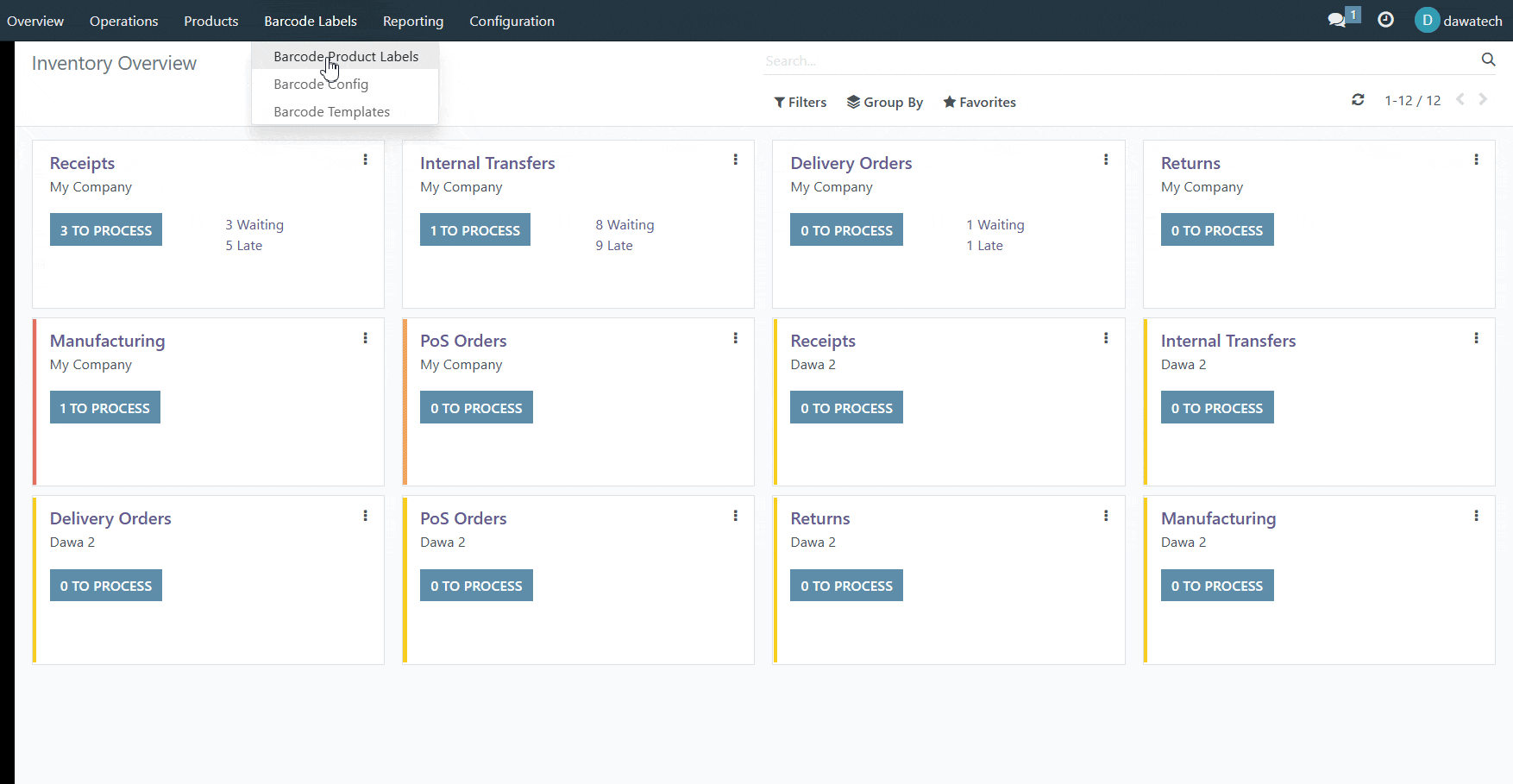Open 8 Waiting on Internal Transfers
Image resolution: width=1513 pixels, height=784 pixels.
625,224
